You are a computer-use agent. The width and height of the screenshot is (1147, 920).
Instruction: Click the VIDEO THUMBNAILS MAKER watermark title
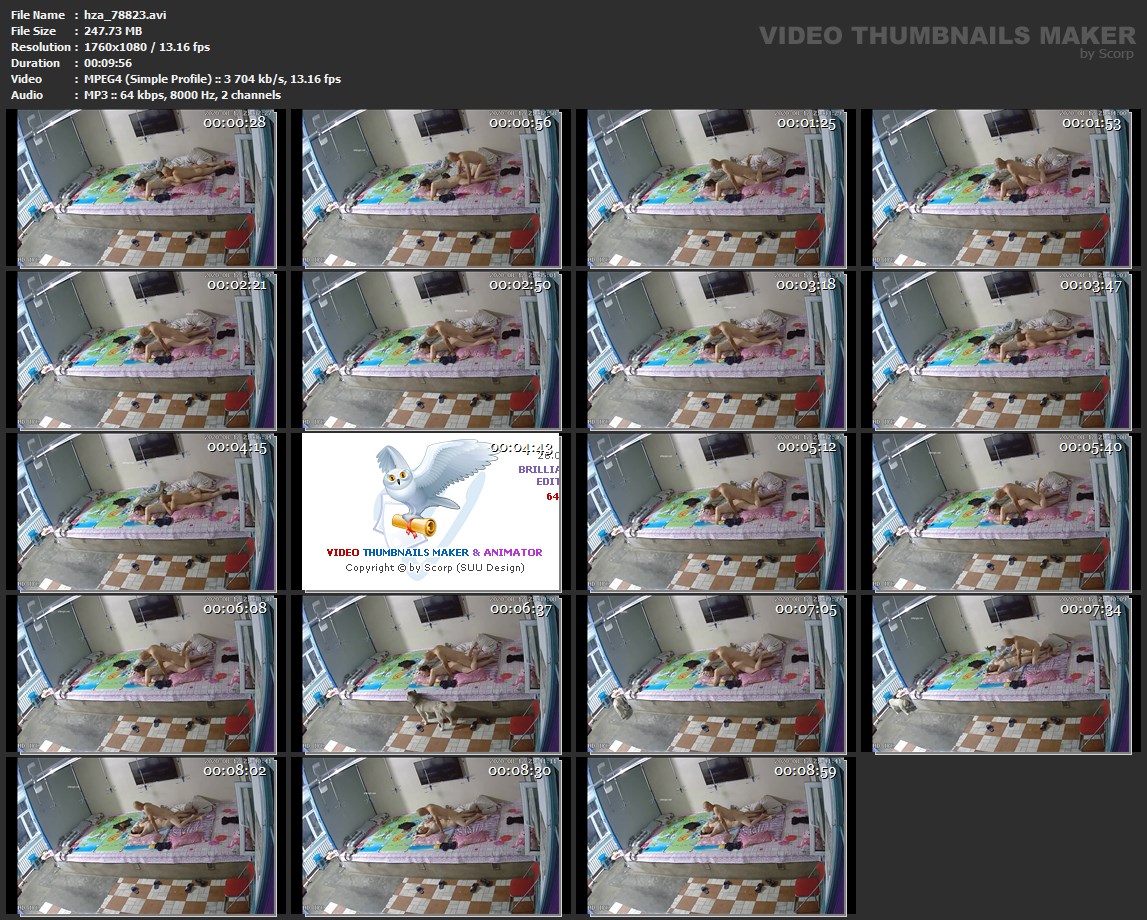pos(946,36)
